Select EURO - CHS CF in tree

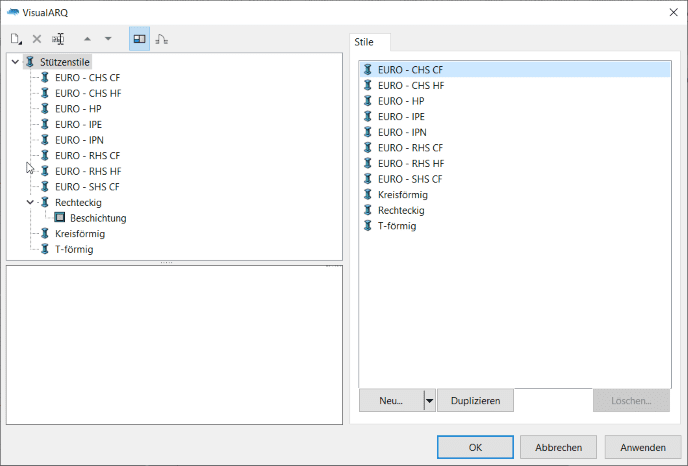(x=87, y=78)
